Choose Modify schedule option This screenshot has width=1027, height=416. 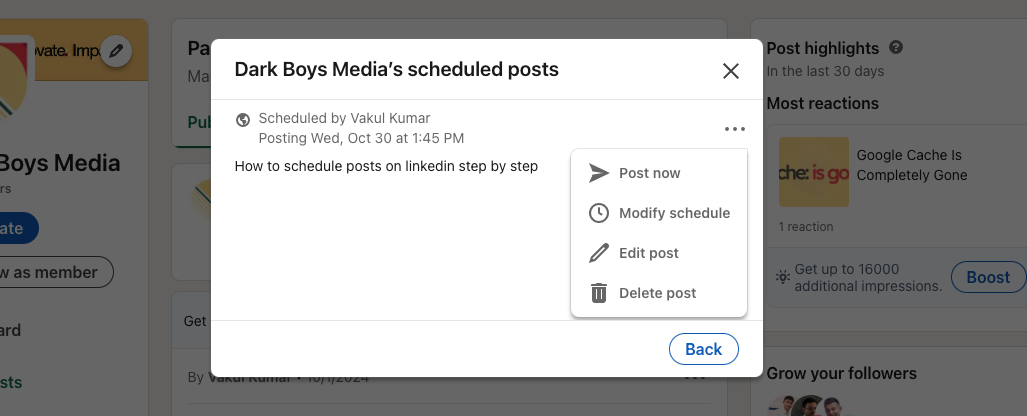pos(659,213)
